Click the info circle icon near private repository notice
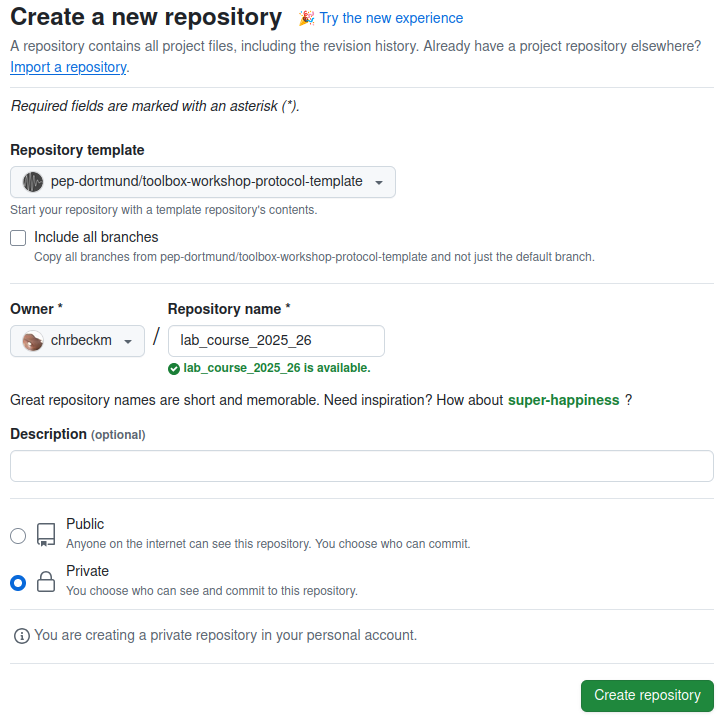Screen dimensions: 723x723 [22, 636]
